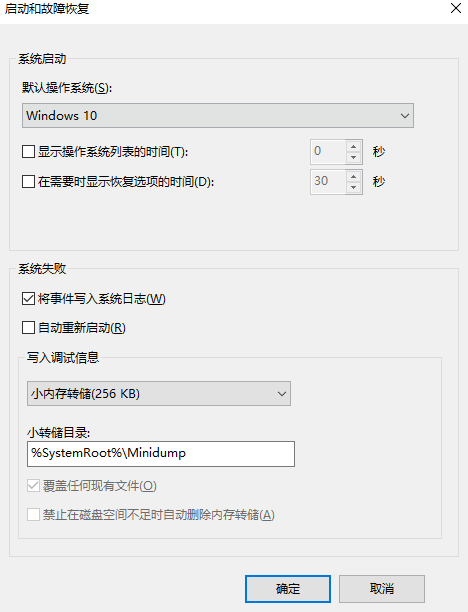The height and width of the screenshot is (612, 468).
Task: Toggle 覆盖任何现有文件 checkbox
Action: tap(34, 486)
